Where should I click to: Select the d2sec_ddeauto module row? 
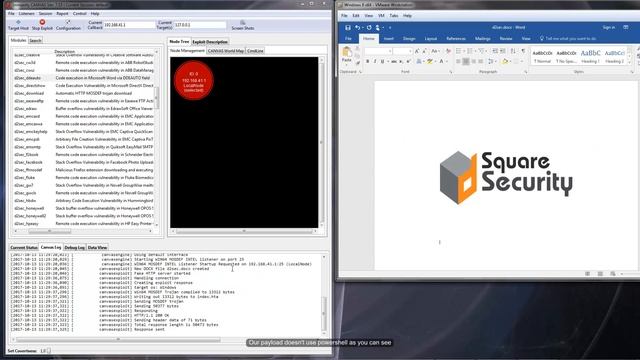(84, 78)
